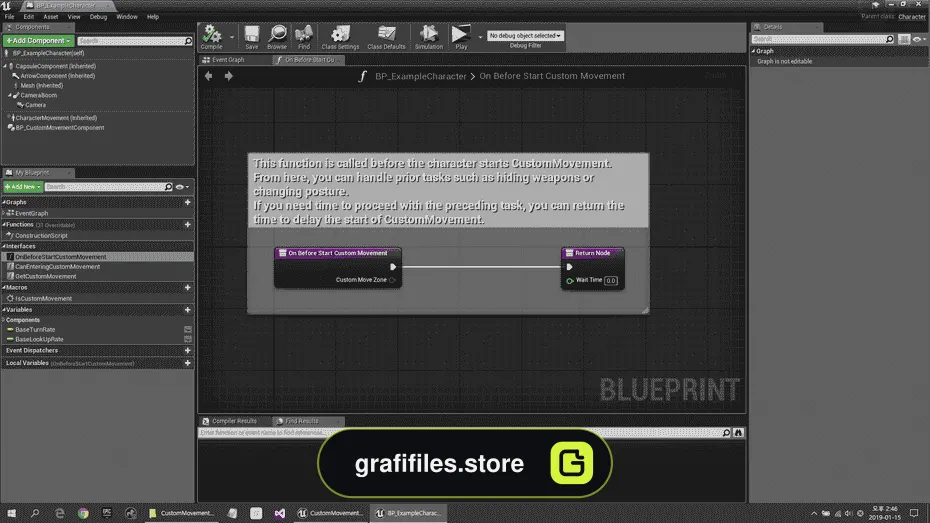The width and height of the screenshot is (930, 523).
Task: Open the Help menu
Action: (x=152, y=17)
